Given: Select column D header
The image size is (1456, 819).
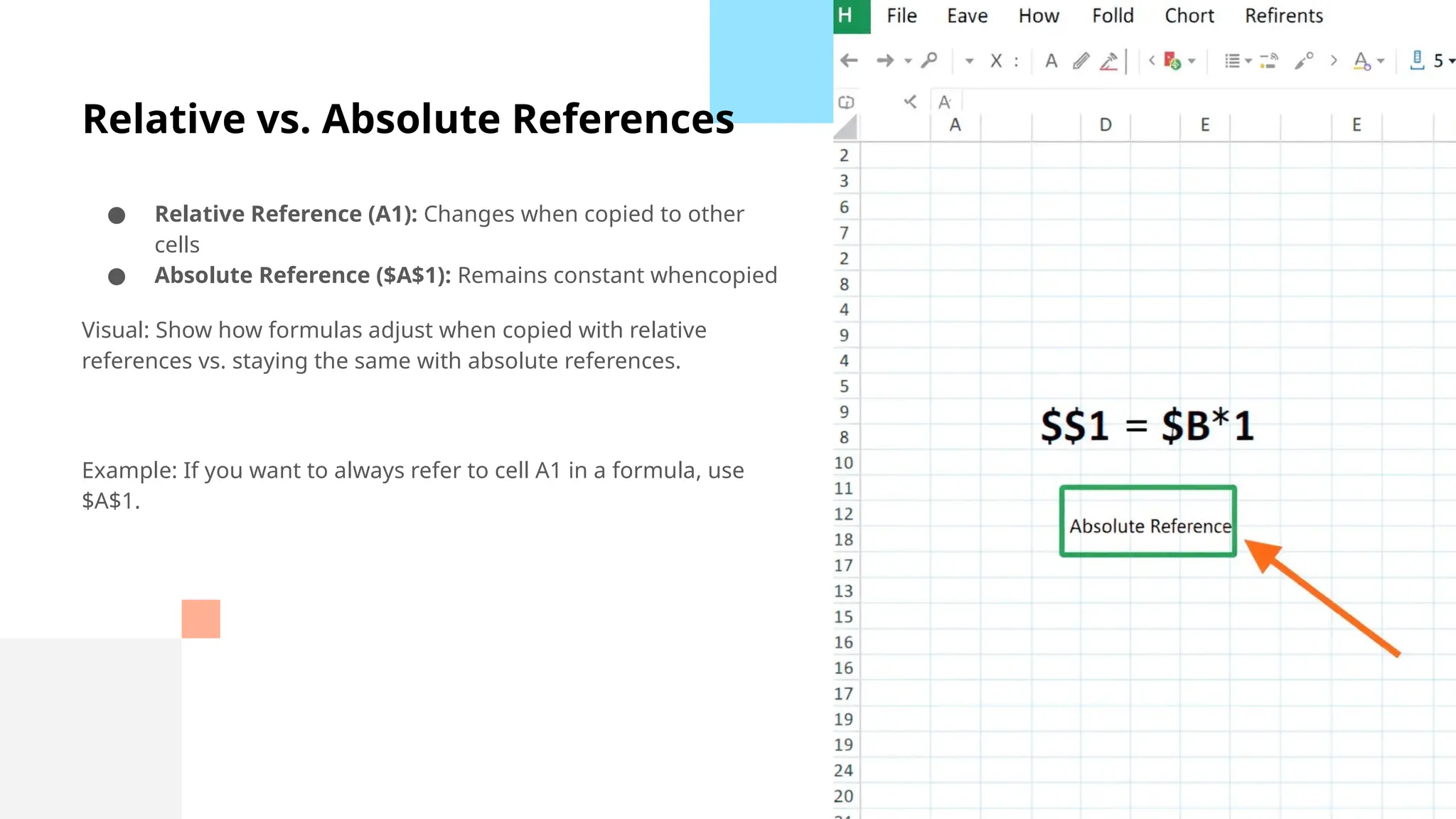Looking at the screenshot, I should point(1106,125).
